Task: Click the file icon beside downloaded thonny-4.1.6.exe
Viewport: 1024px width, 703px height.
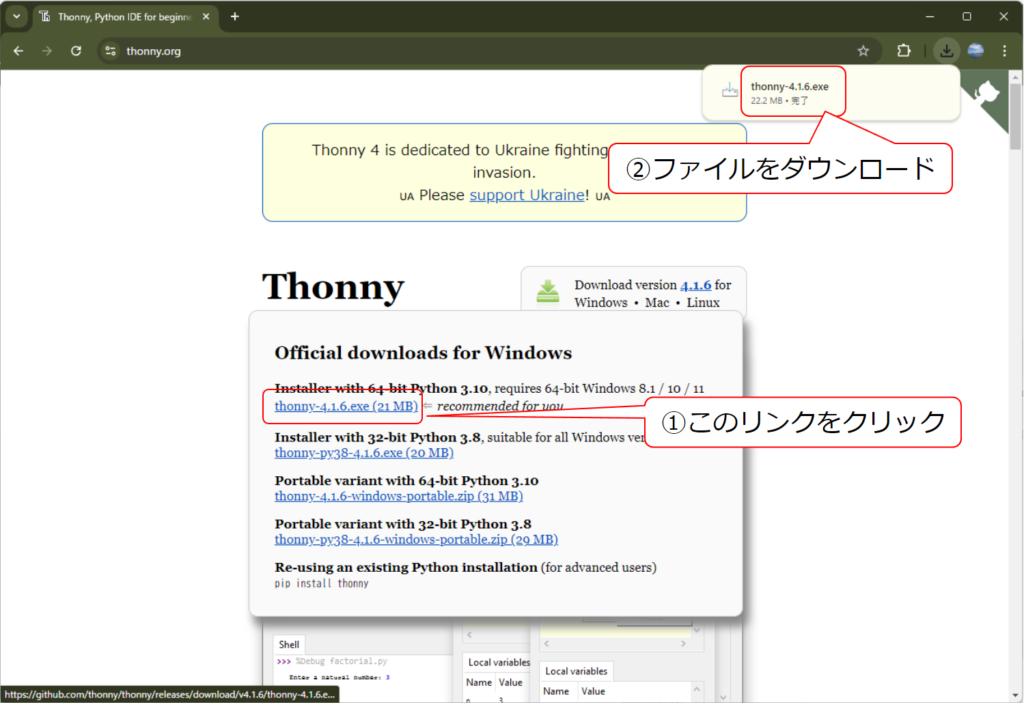Action: click(729, 91)
